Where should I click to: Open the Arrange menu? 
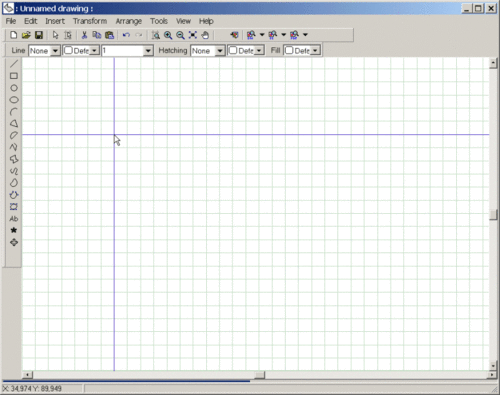pos(129,21)
